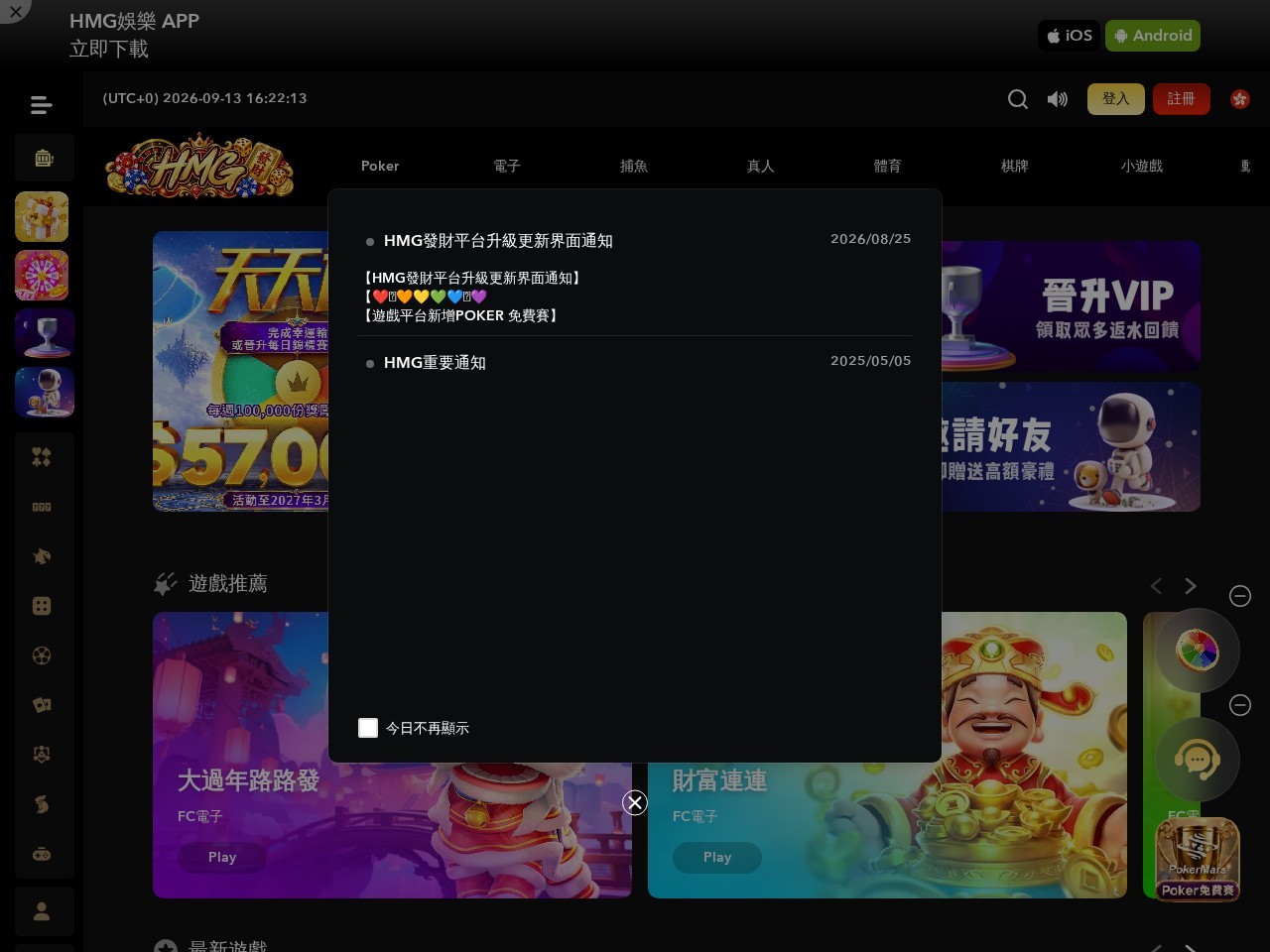Mute sound with the speaker icon
1270x952 pixels.
pyautogui.click(x=1058, y=99)
